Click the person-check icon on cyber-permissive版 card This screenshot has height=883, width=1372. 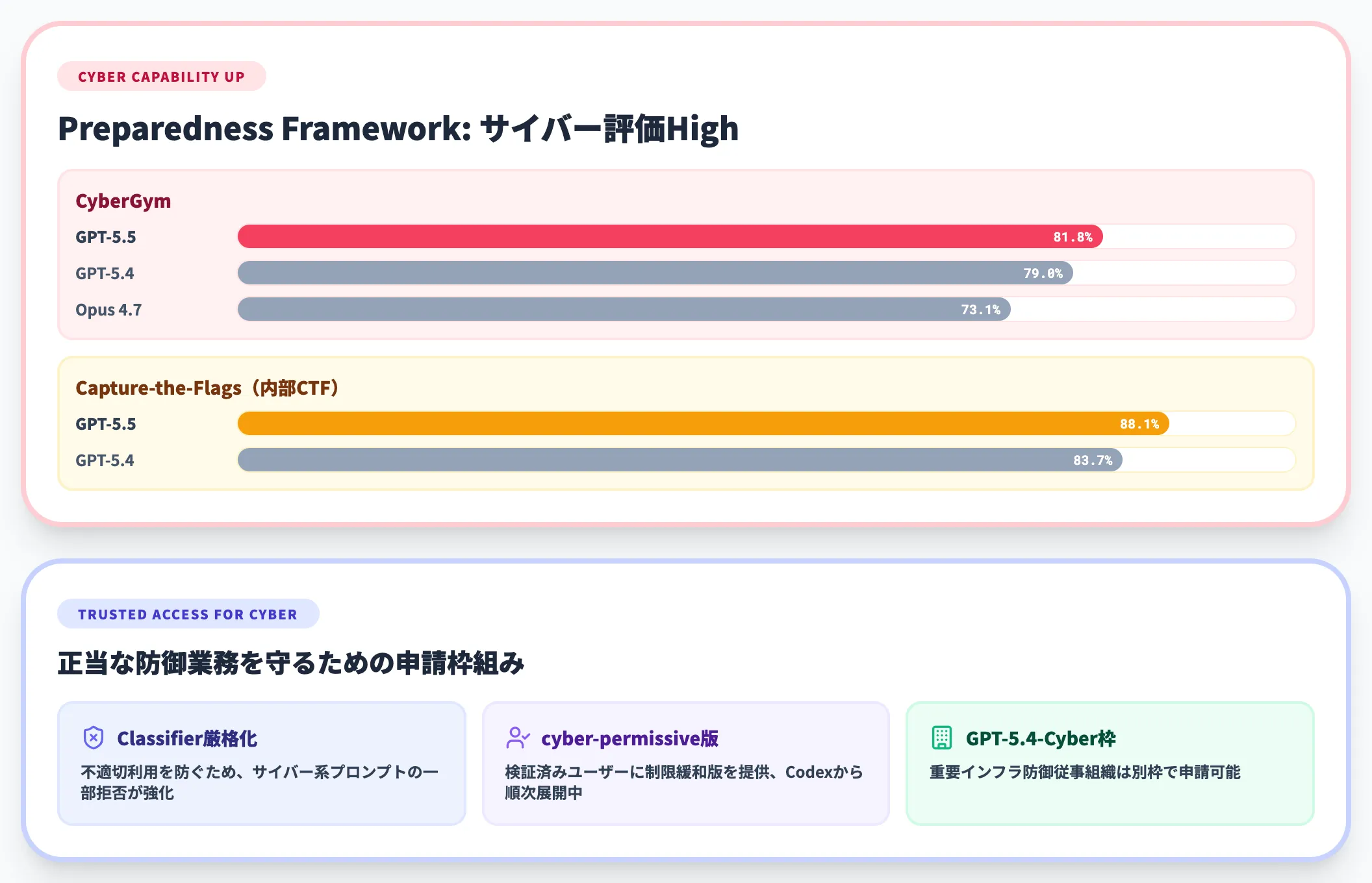point(518,738)
